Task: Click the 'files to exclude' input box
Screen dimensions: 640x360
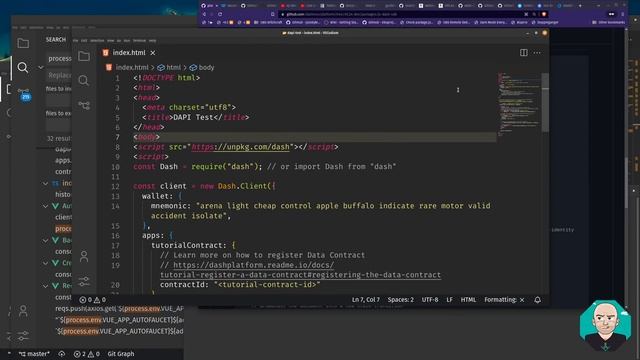Action: click(x=59, y=125)
